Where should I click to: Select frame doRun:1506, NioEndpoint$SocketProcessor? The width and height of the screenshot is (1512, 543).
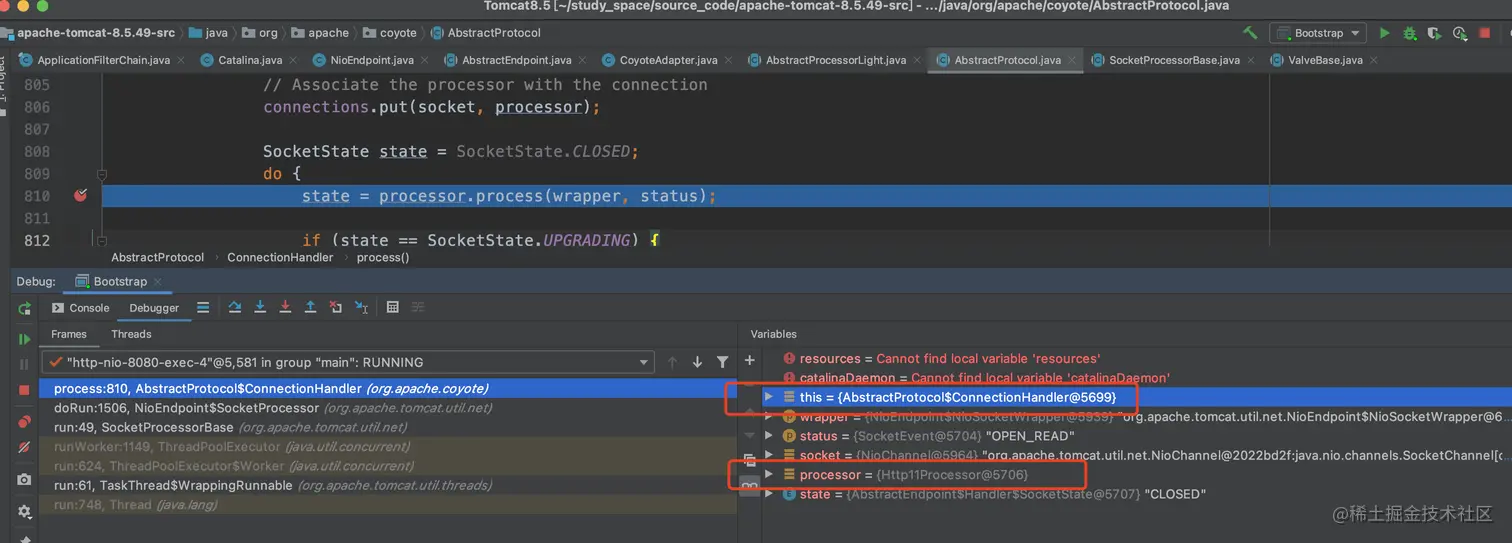coord(388,408)
